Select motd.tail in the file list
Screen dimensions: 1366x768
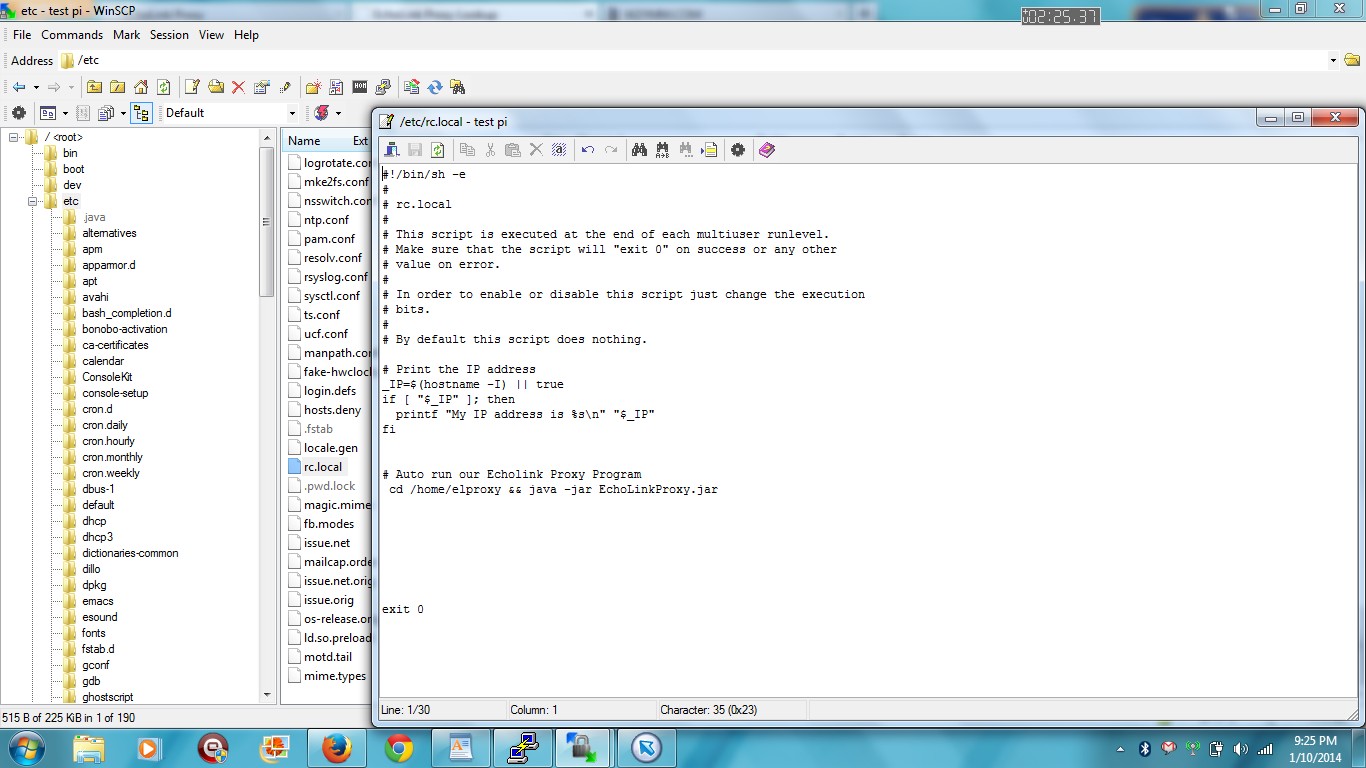pos(327,657)
